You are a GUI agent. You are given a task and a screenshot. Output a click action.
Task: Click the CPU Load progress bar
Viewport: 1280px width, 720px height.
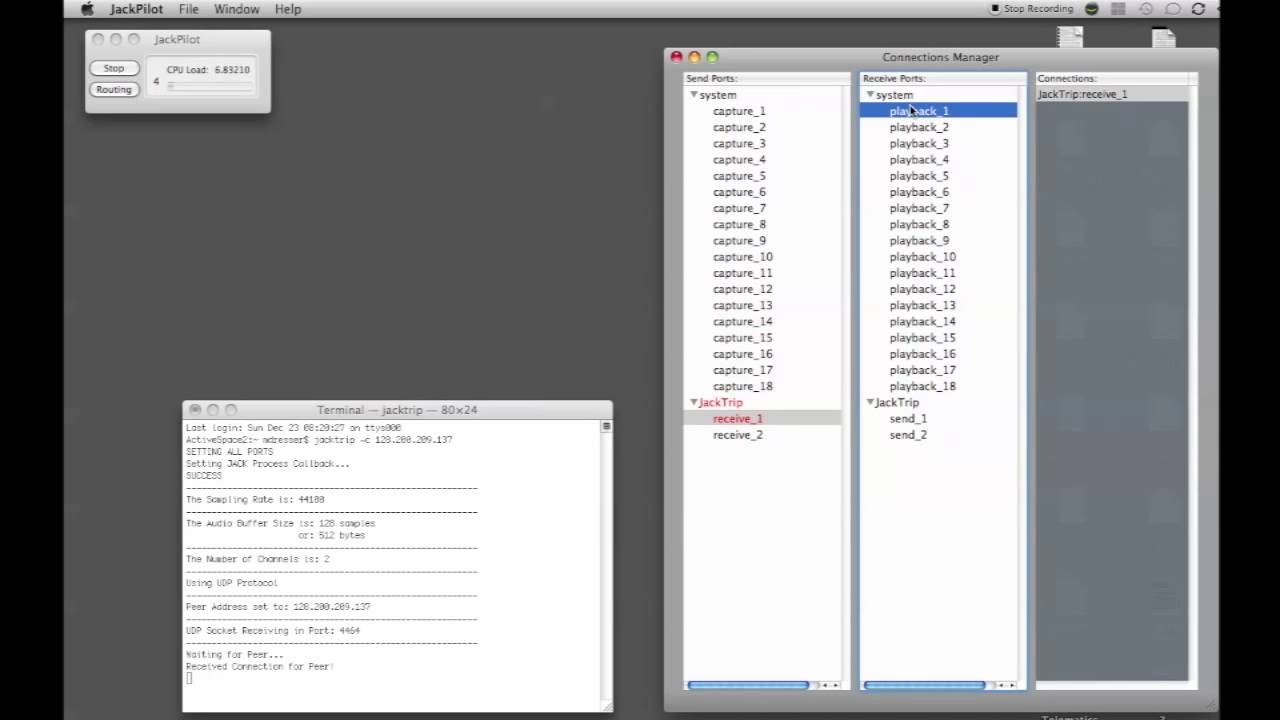pyautogui.click(x=210, y=86)
